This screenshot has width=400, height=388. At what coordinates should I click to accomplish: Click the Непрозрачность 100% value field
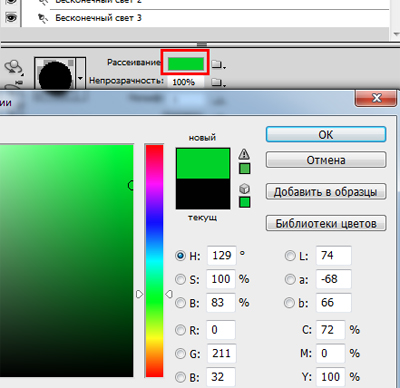pos(185,82)
